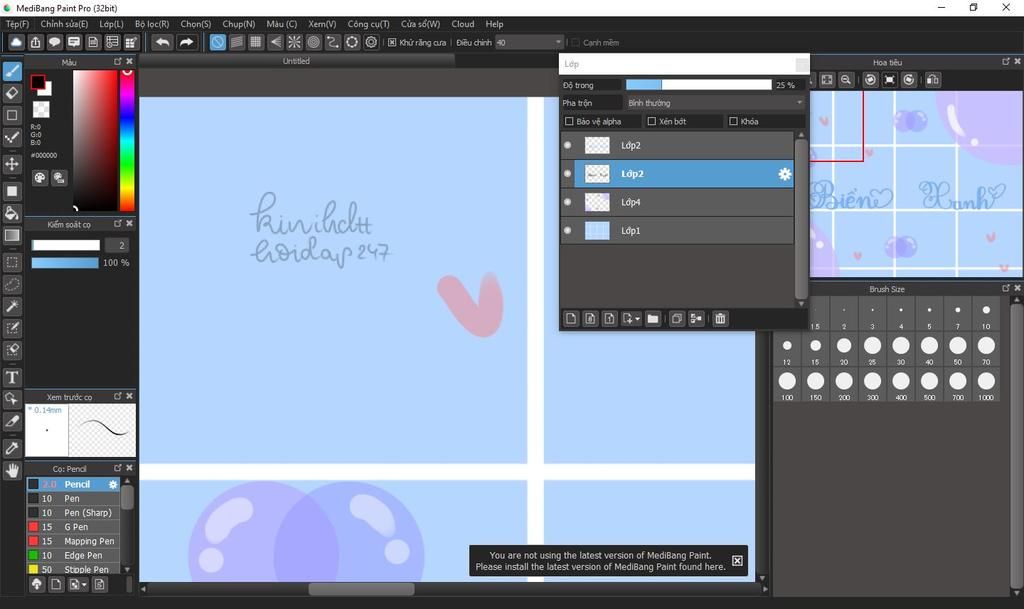Switch to the Untitled document tab

[296, 61]
